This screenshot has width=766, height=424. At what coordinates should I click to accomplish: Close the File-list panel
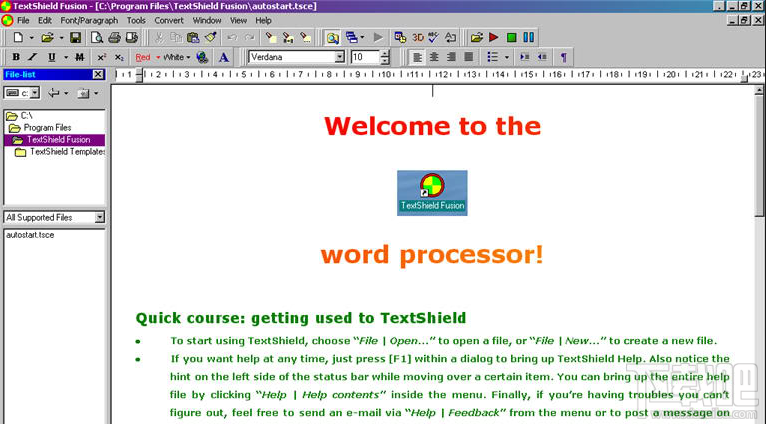click(x=98, y=74)
